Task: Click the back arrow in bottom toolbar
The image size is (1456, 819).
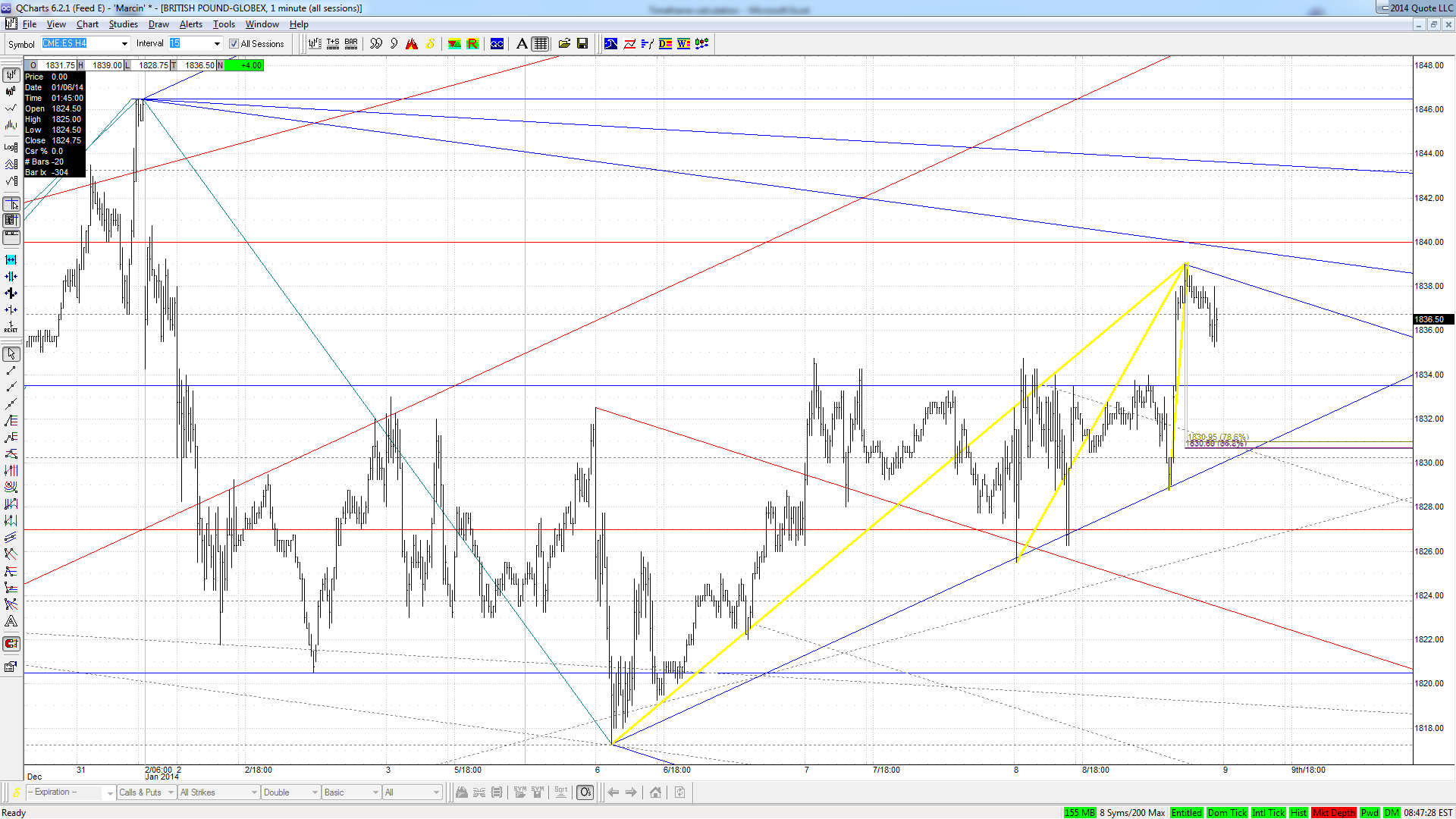Action: click(613, 792)
